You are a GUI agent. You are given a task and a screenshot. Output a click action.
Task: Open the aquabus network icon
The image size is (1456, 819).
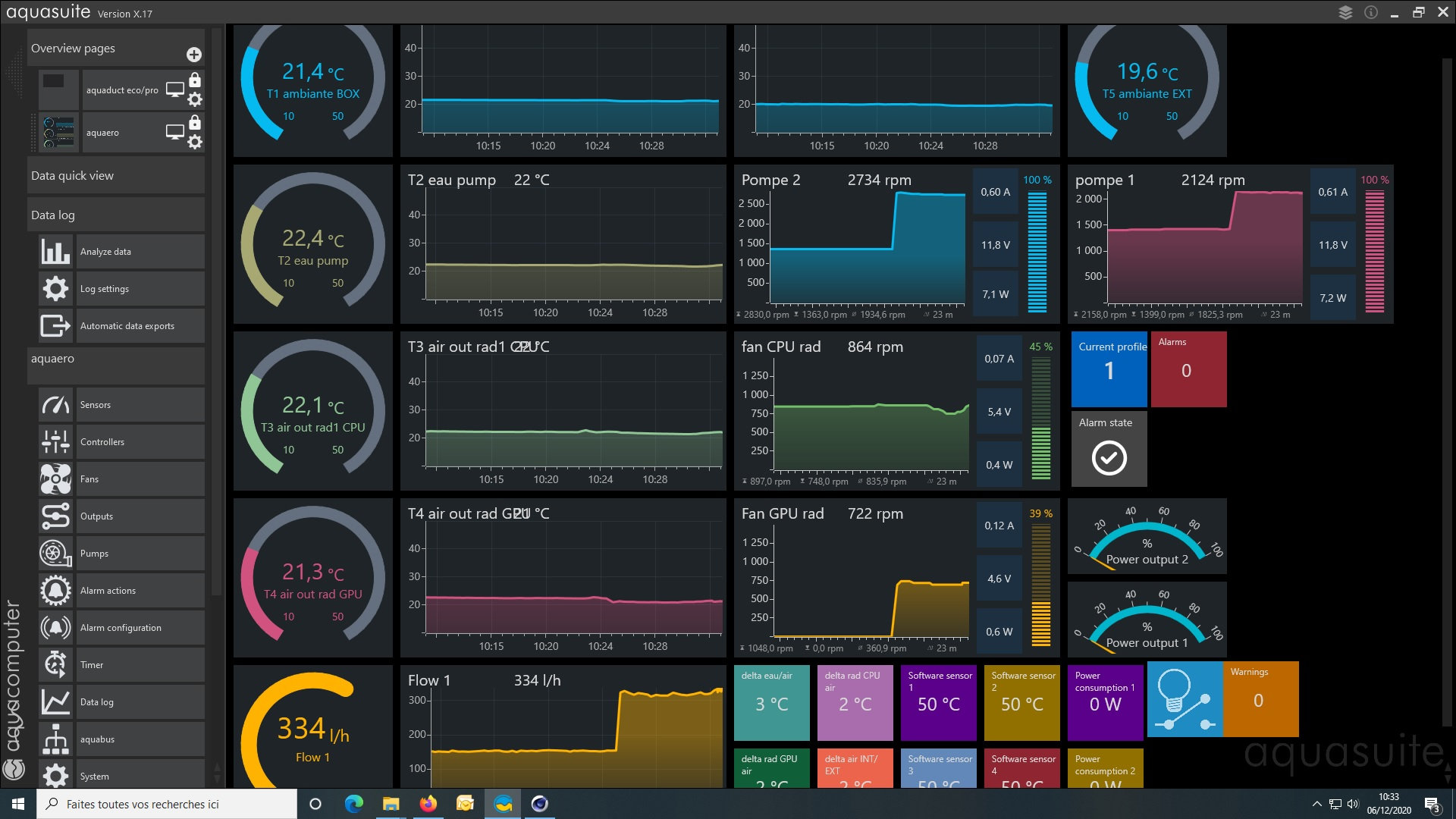coord(55,739)
